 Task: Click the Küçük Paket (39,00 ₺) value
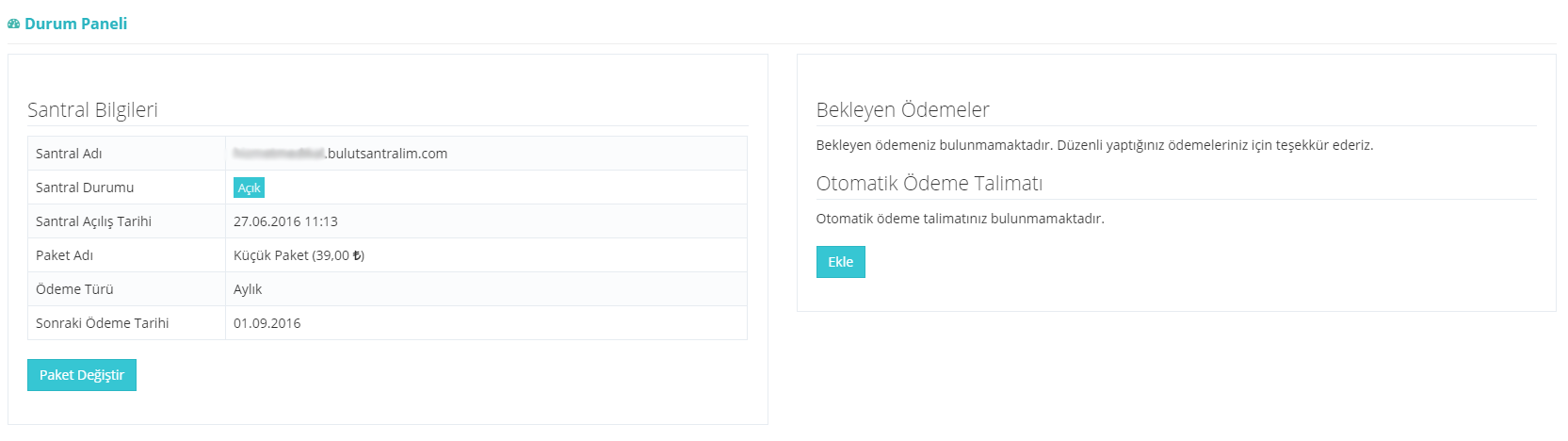[299, 255]
